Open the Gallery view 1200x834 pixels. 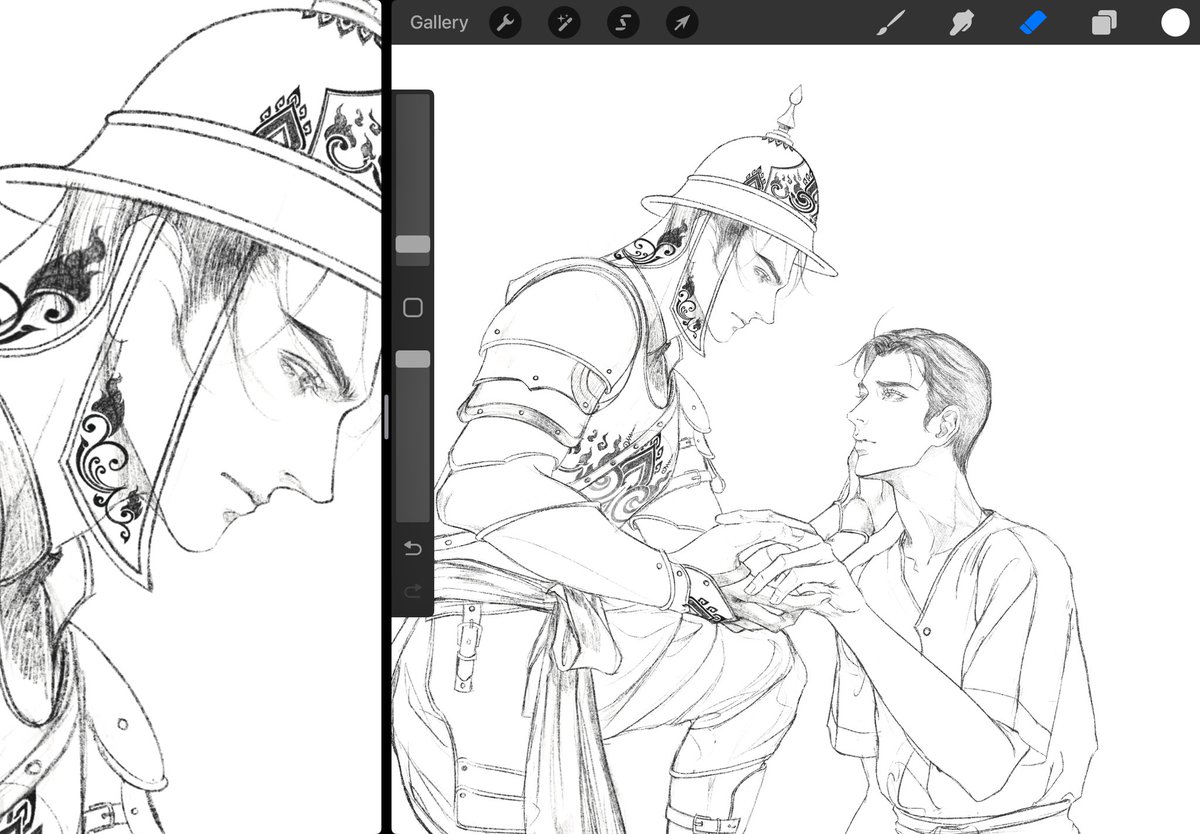[438, 22]
